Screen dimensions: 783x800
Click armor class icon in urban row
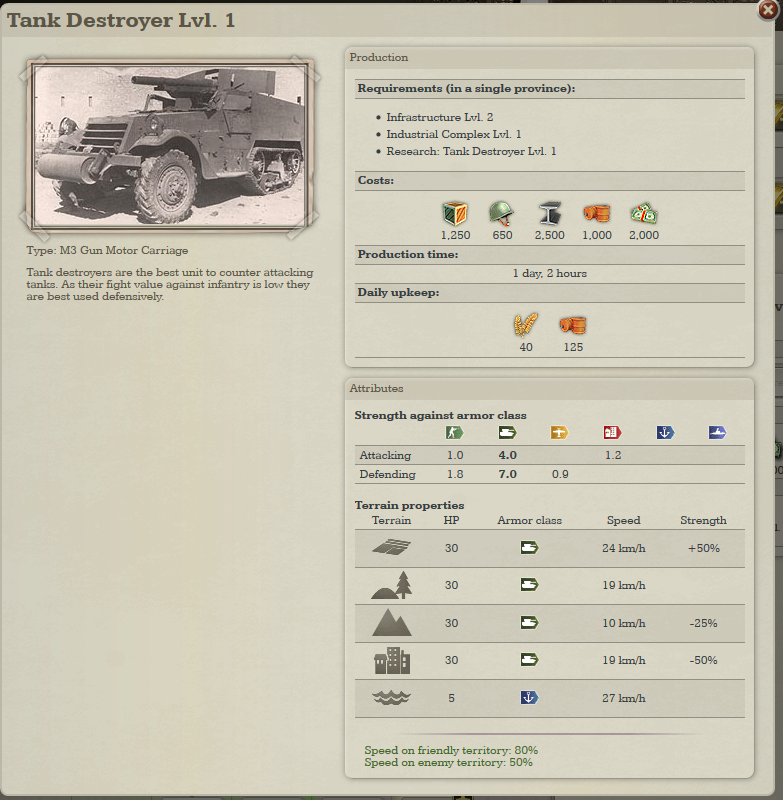click(x=529, y=660)
